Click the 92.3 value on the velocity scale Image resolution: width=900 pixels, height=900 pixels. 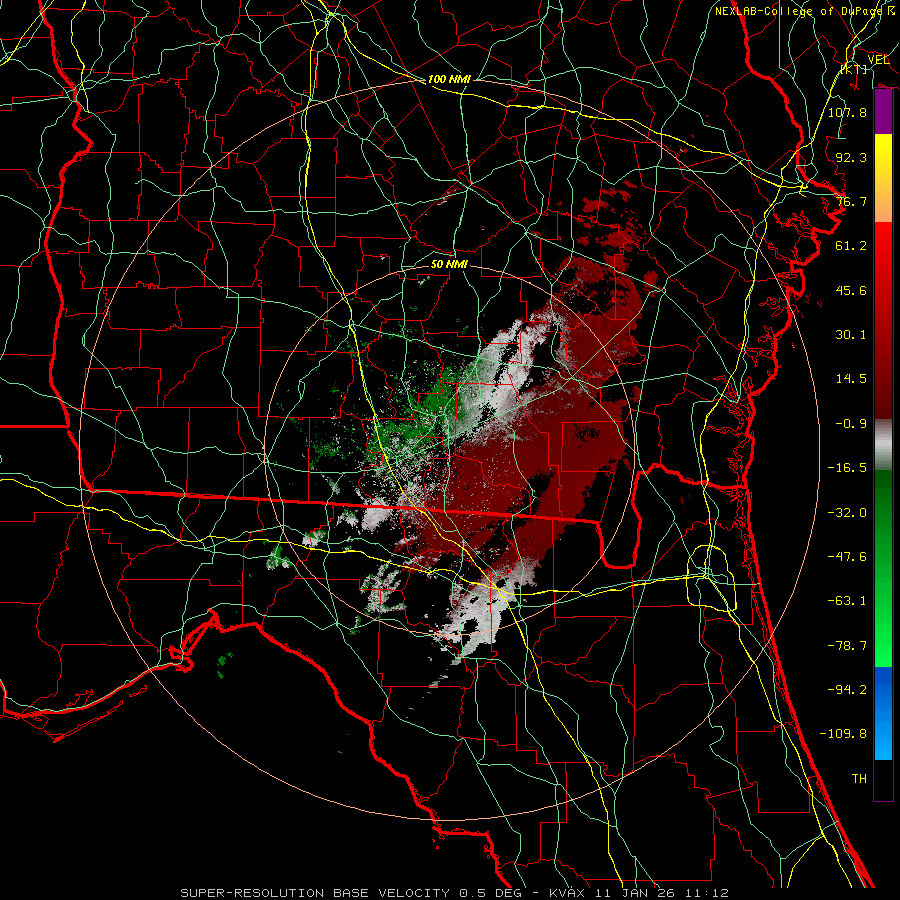point(851,157)
